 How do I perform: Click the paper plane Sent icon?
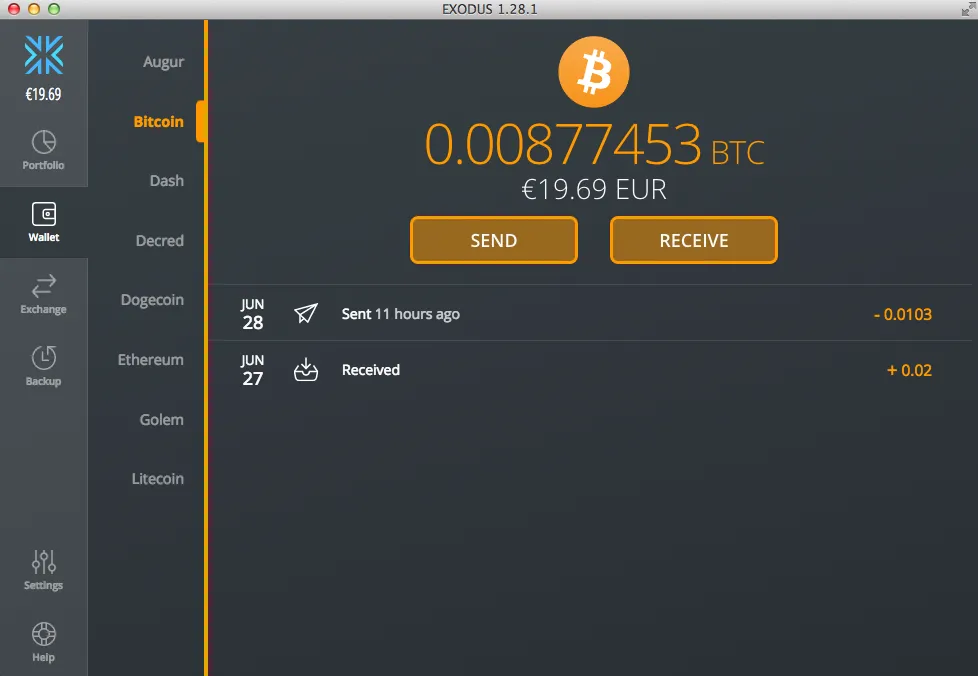coord(306,313)
